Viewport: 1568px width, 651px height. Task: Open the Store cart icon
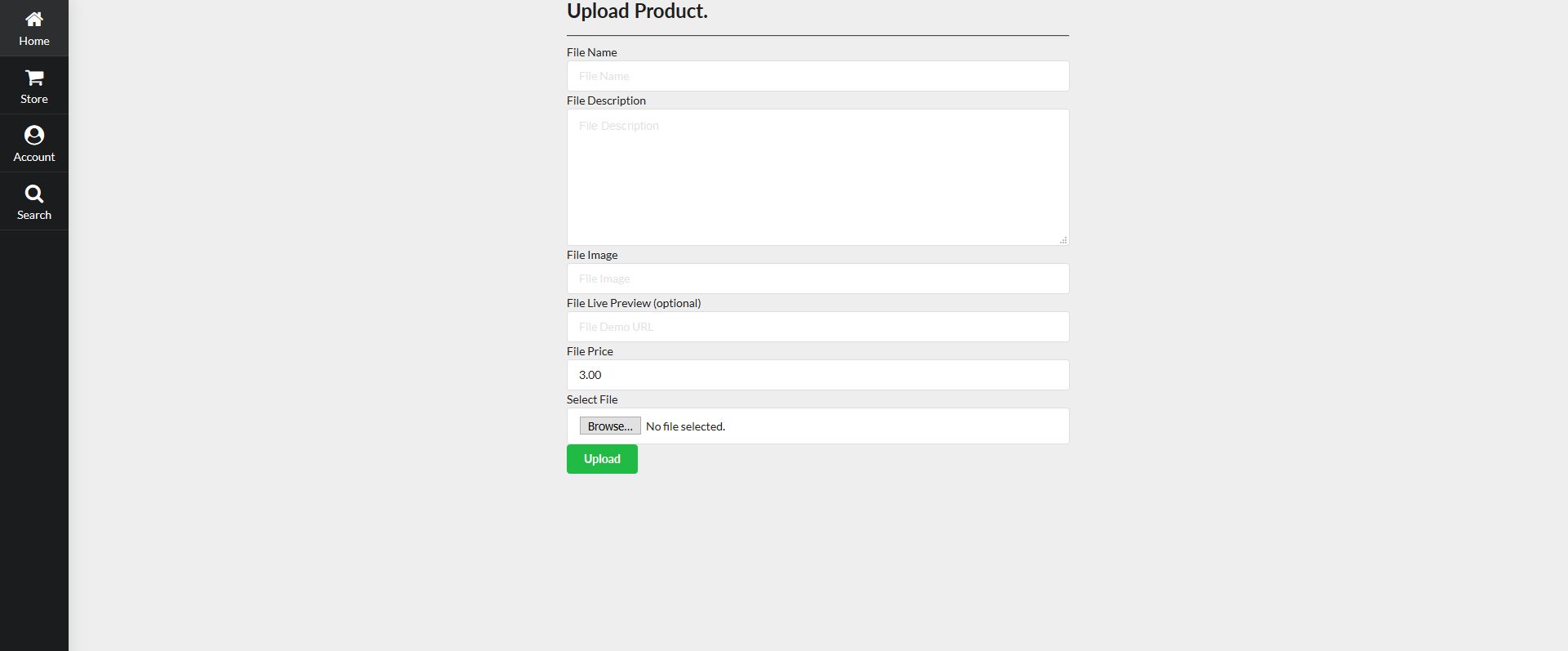pos(34,78)
